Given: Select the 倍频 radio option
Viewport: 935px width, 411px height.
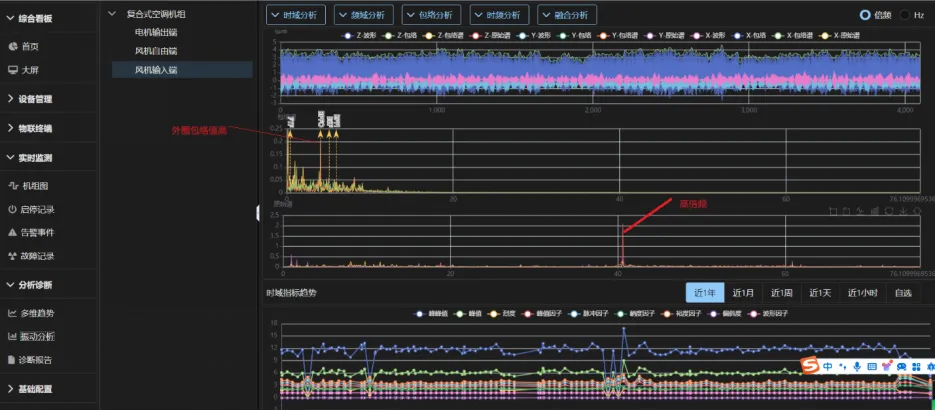Looking at the screenshot, I should (x=875, y=15).
